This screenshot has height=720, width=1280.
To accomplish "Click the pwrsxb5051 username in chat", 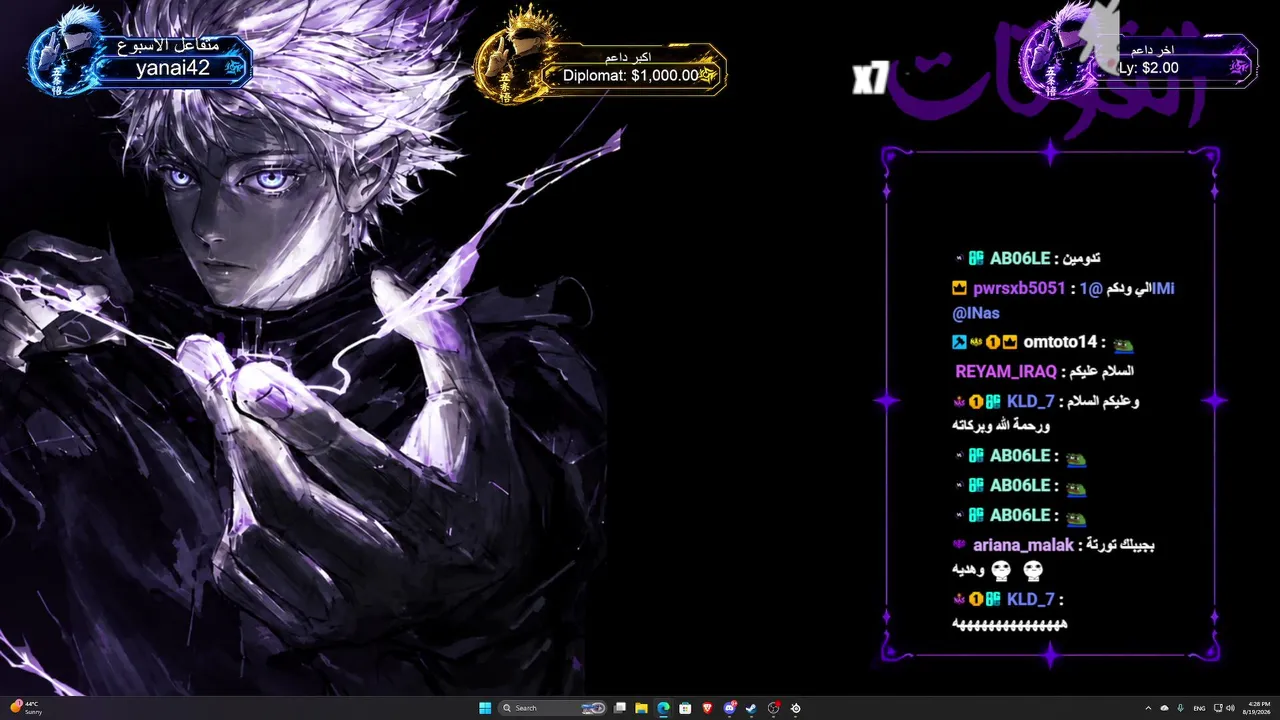I will tap(1019, 288).
